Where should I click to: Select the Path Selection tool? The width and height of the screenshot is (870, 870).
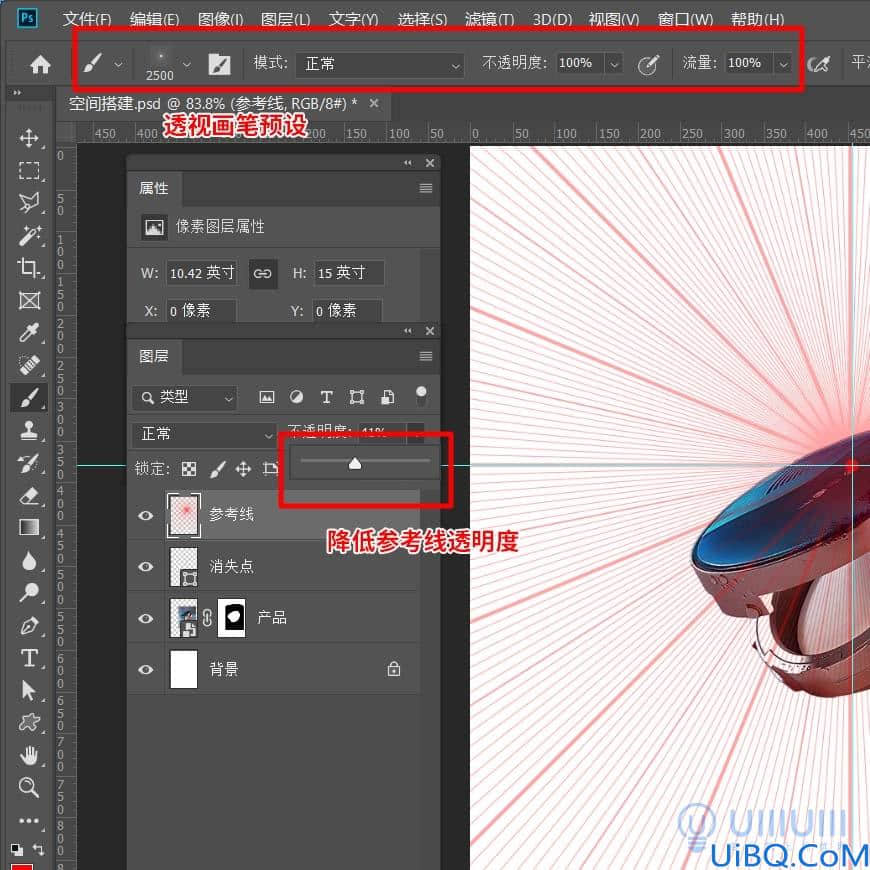pos(29,690)
